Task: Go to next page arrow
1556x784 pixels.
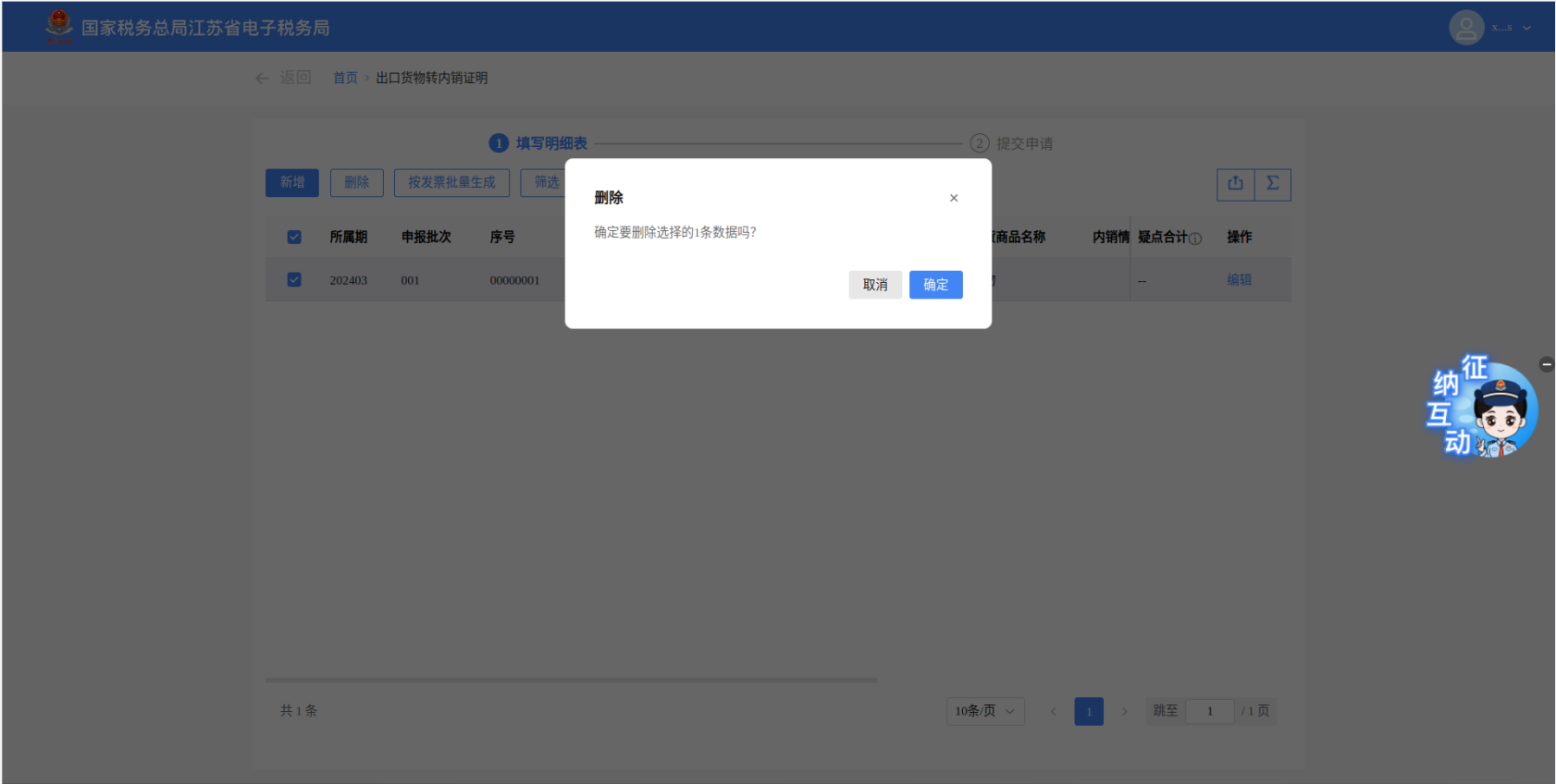Action: tap(1124, 711)
